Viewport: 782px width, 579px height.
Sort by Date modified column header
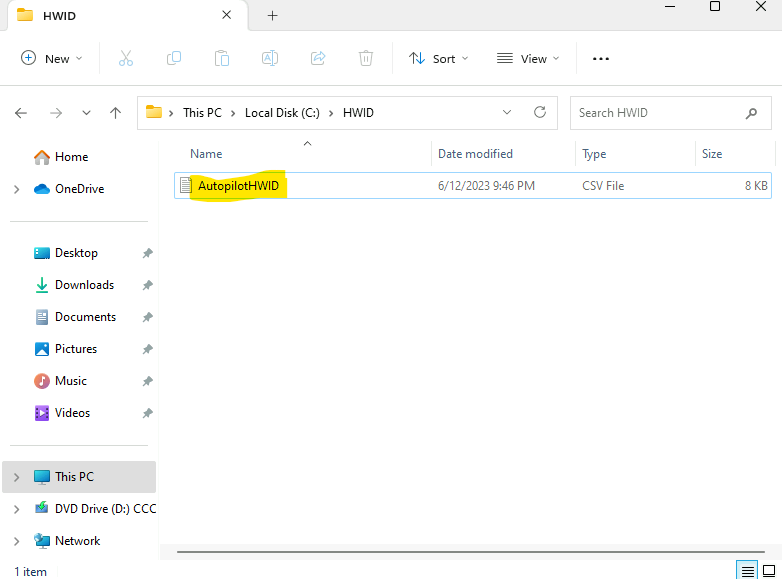[475, 154]
